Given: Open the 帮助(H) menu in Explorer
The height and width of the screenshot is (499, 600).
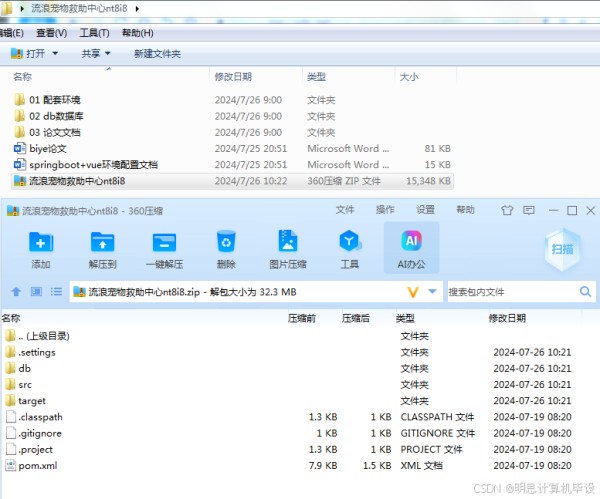Looking at the screenshot, I should [x=138, y=33].
